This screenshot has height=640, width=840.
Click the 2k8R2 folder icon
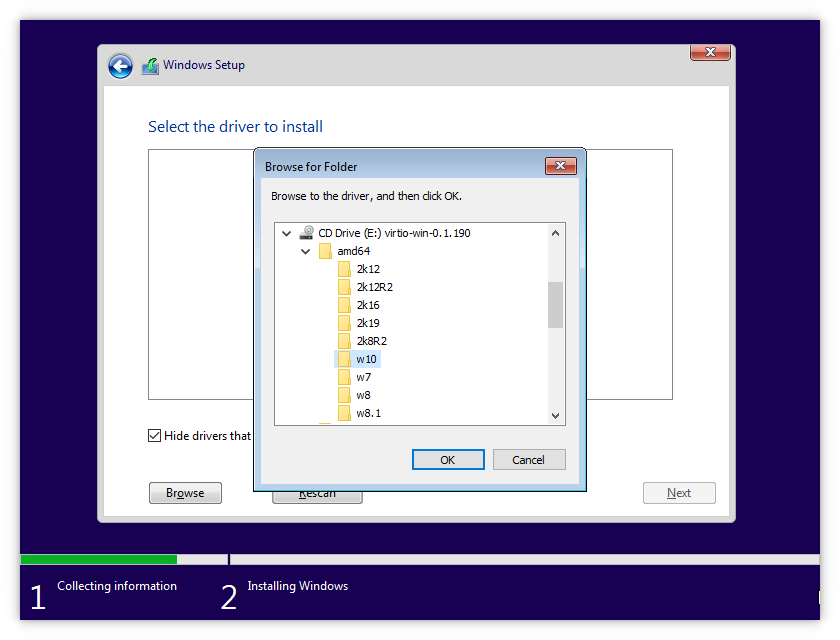click(x=344, y=341)
